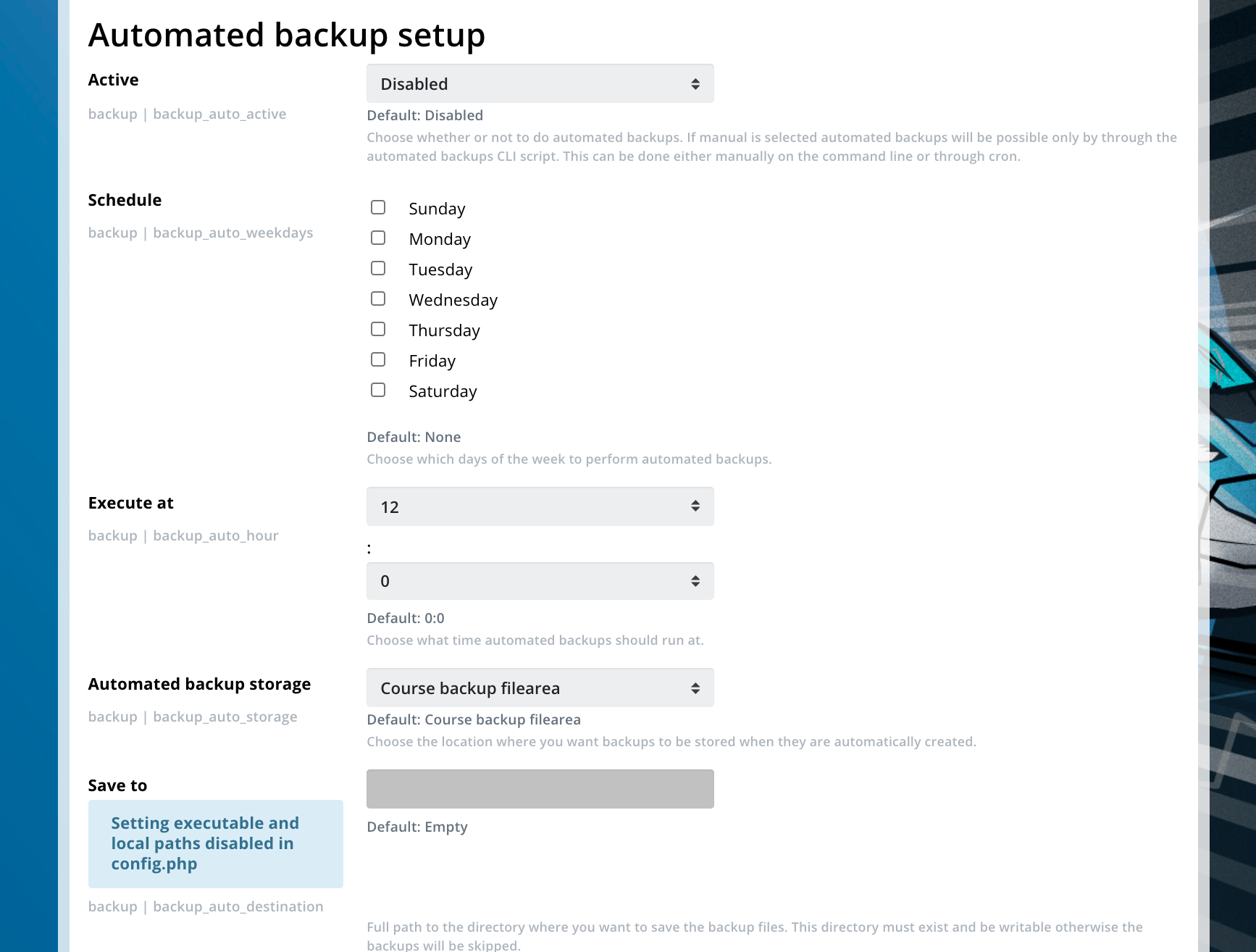1256x952 pixels.
Task: Select Thursday checkbox
Action: tap(378, 330)
